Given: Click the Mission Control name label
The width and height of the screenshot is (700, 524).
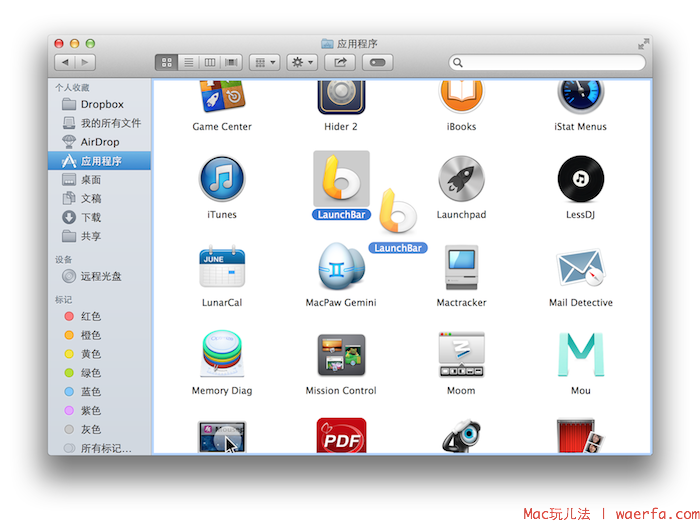Looking at the screenshot, I should click(x=341, y=391).
